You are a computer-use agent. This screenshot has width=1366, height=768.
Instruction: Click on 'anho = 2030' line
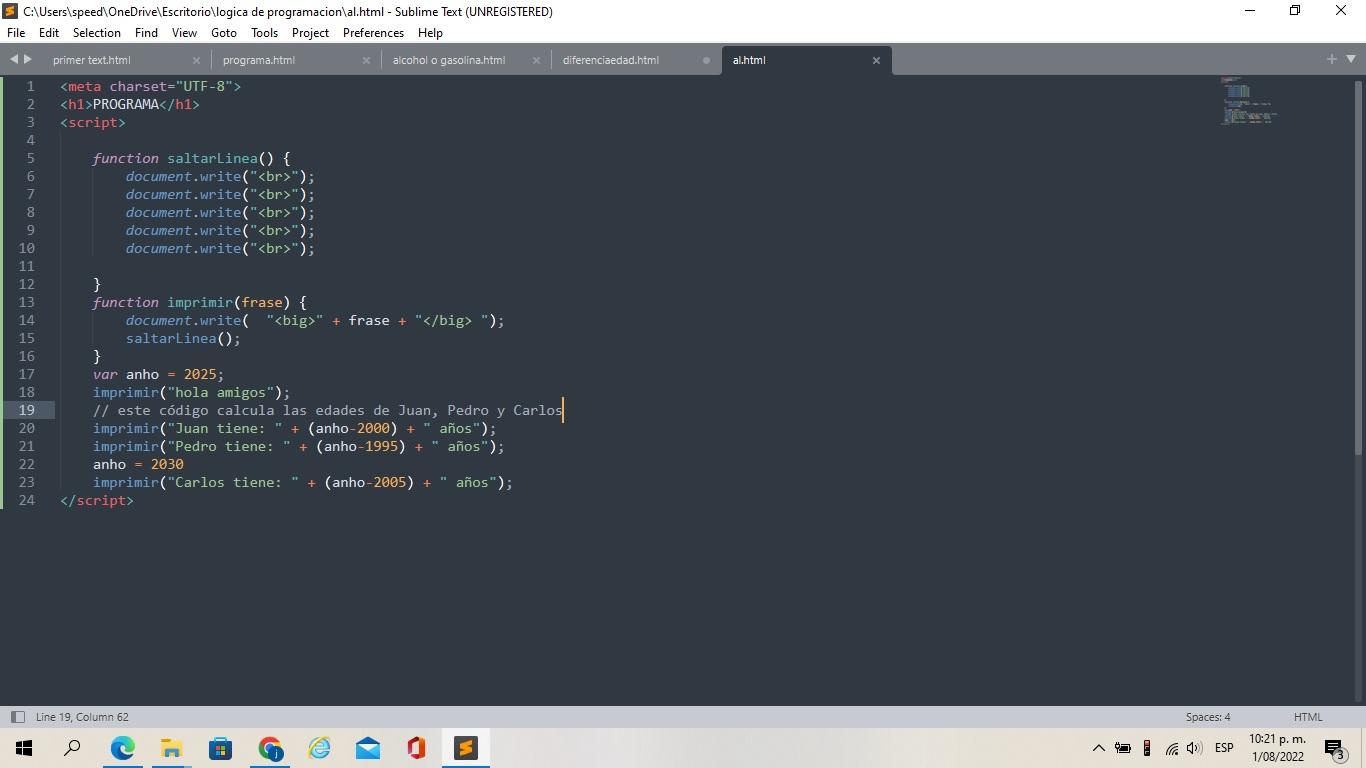(x=138, y=464)
